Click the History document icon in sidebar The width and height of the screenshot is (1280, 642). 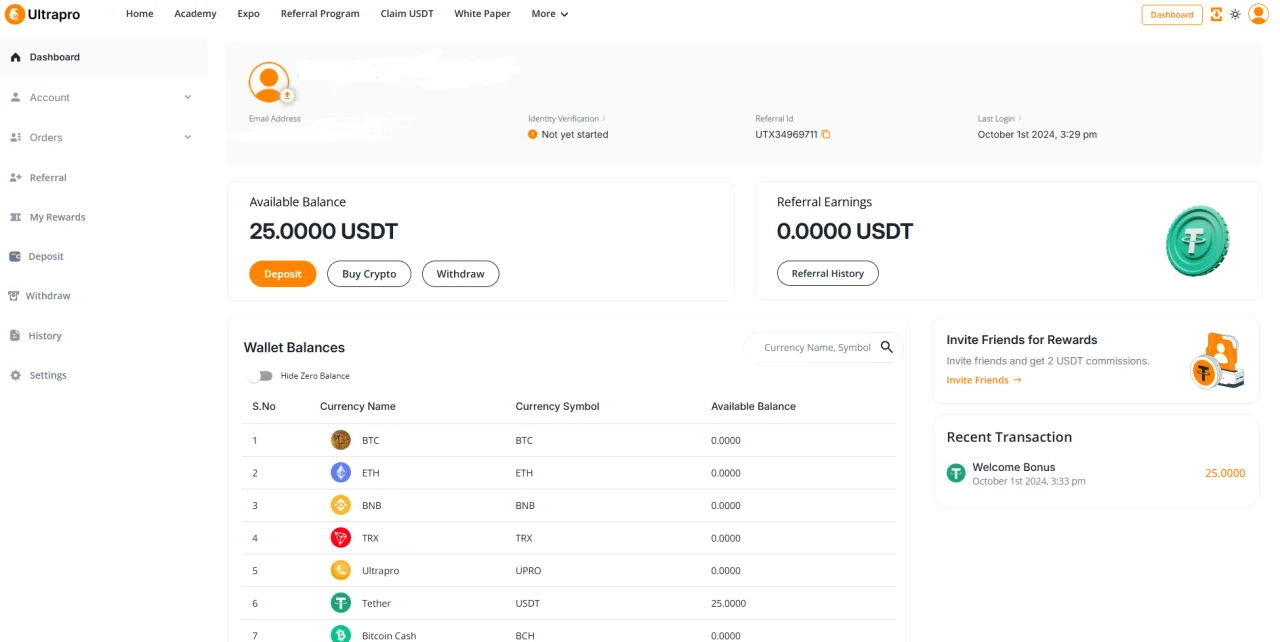pos(15,336)
